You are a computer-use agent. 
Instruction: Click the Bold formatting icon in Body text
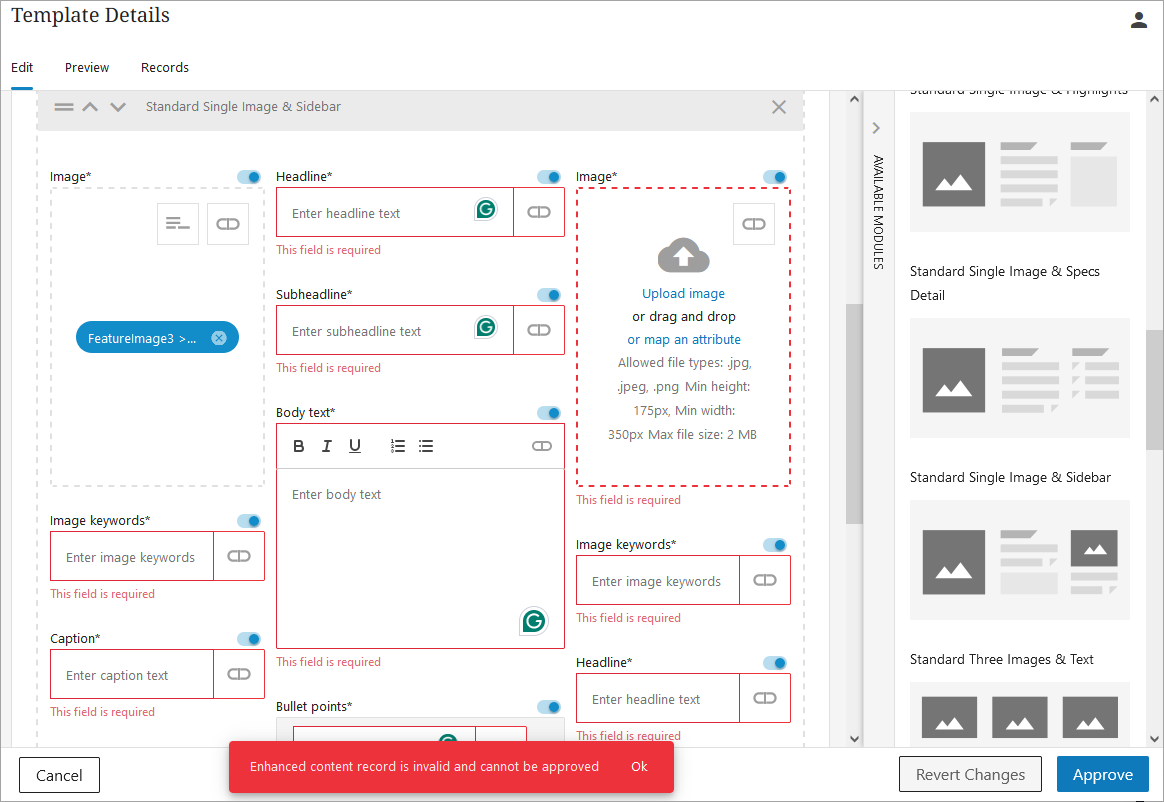[299, 446]
